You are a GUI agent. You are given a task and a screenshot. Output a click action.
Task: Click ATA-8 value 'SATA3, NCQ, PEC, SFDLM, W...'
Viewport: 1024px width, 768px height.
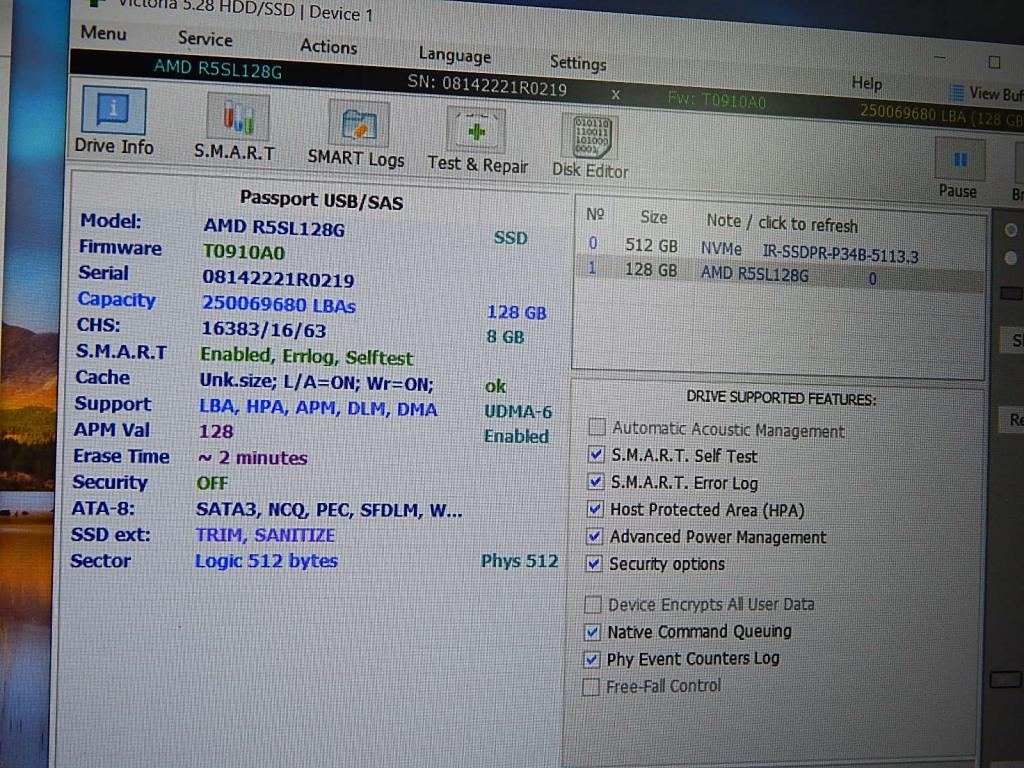pos(329,509)
